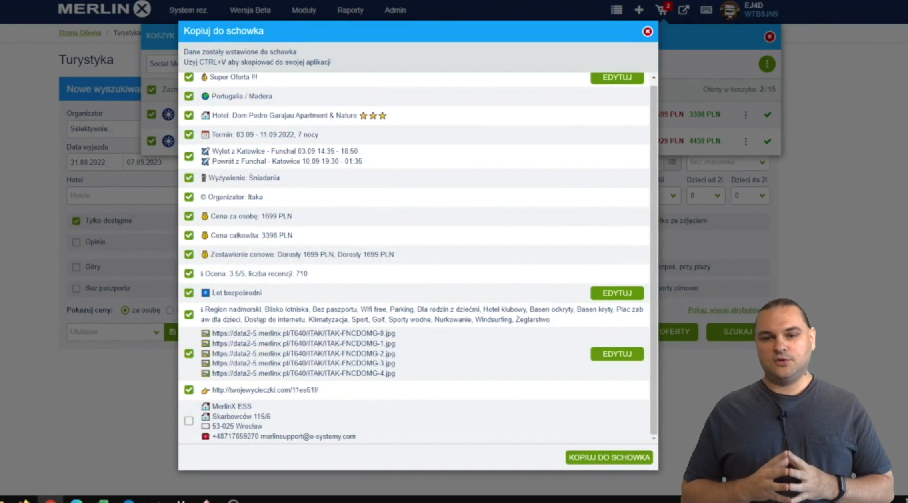
Task: Open the Raporty menu
Action: (x=350, y=10)
